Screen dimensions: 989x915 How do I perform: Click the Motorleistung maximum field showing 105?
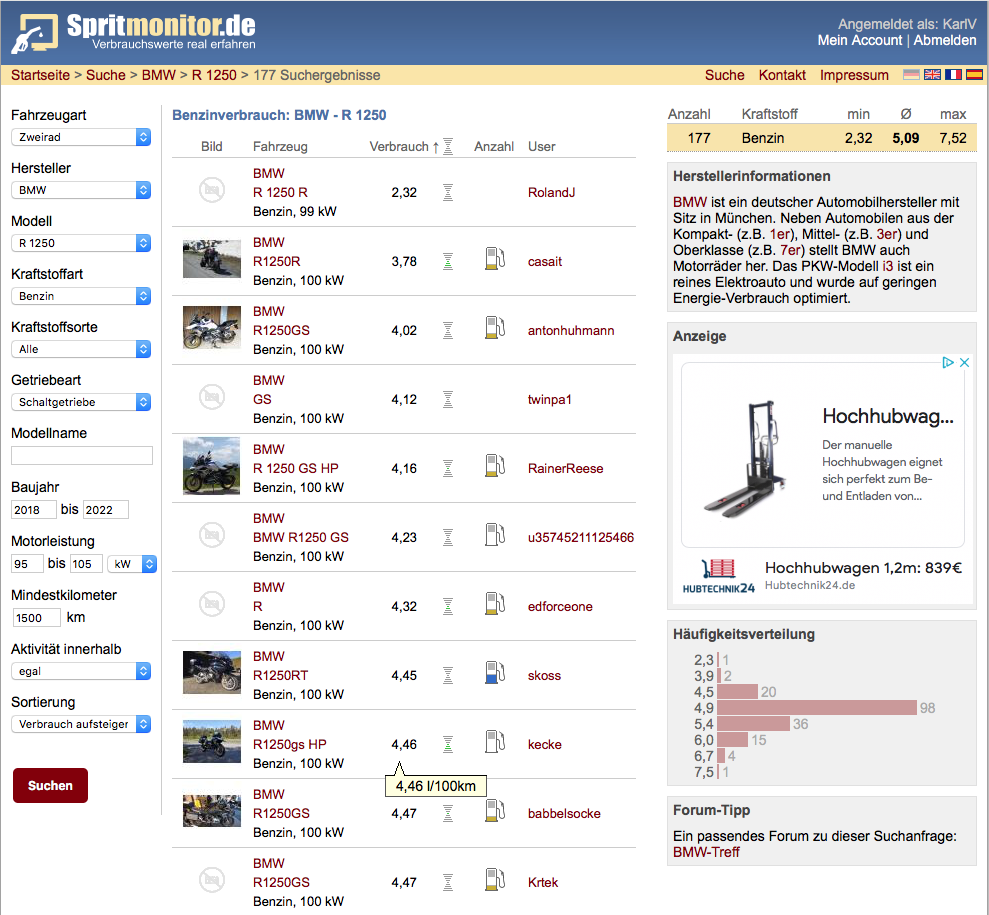86,564
